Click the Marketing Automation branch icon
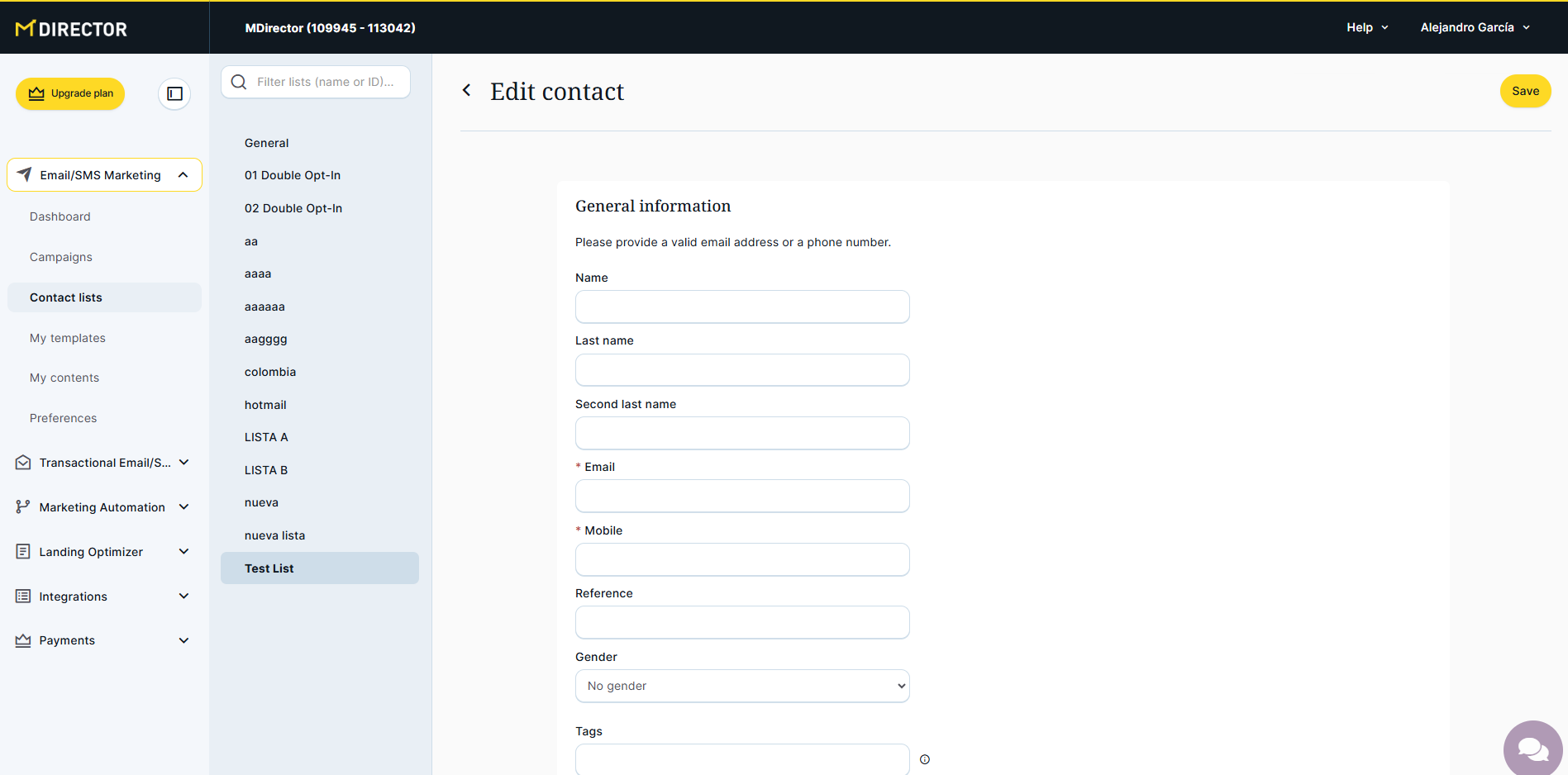This screenshot has height=775, width=1568. 23,506
